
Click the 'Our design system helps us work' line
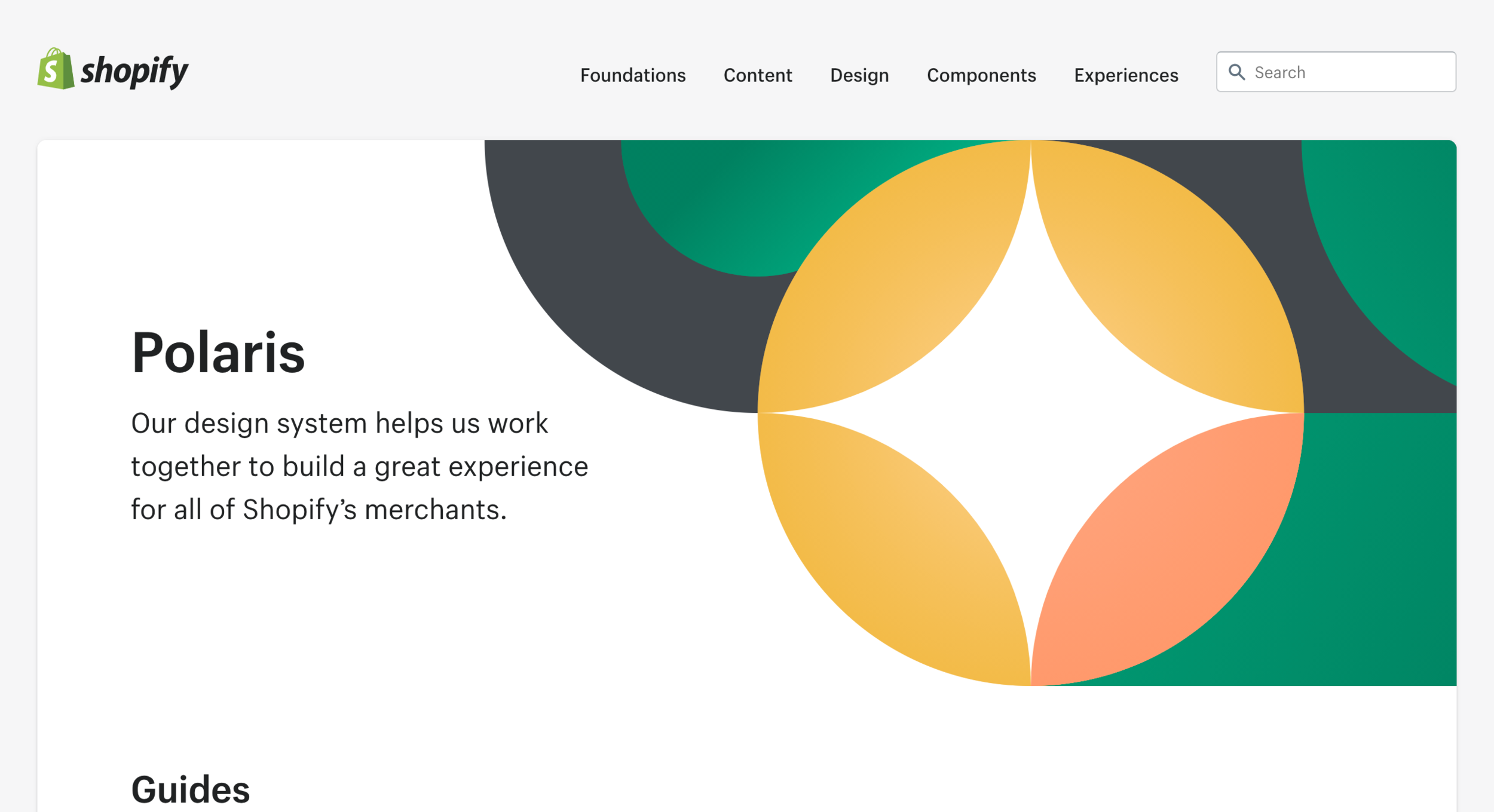[x=339, y=423]
